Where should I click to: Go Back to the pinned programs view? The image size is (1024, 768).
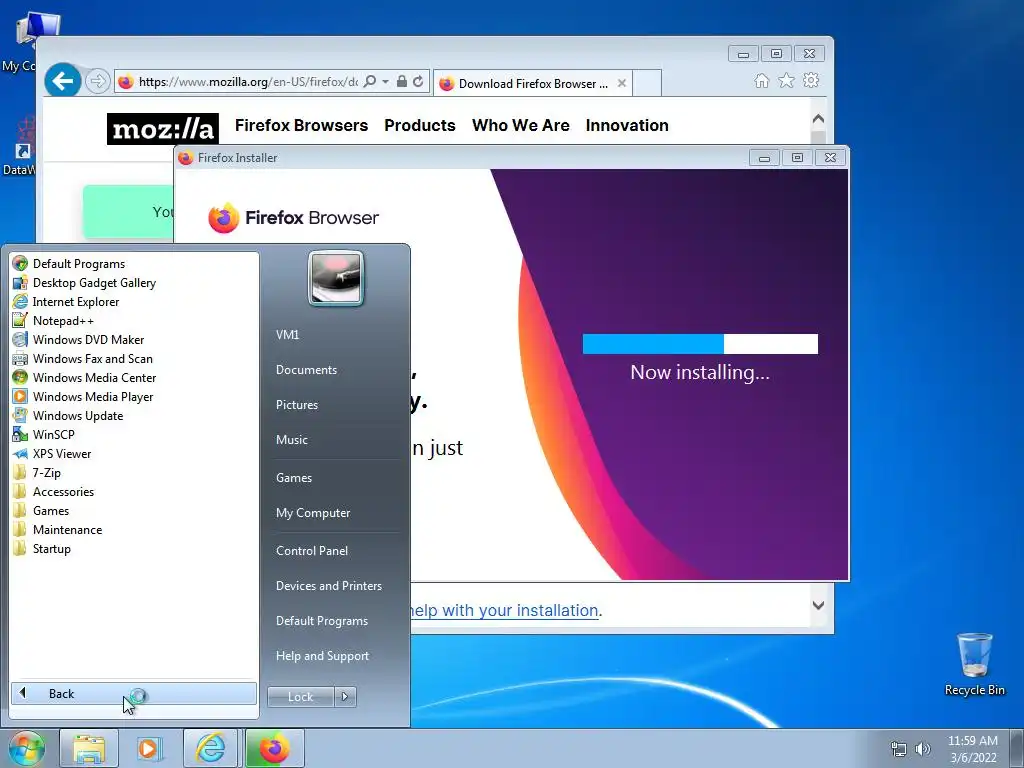tap(134, 694)
